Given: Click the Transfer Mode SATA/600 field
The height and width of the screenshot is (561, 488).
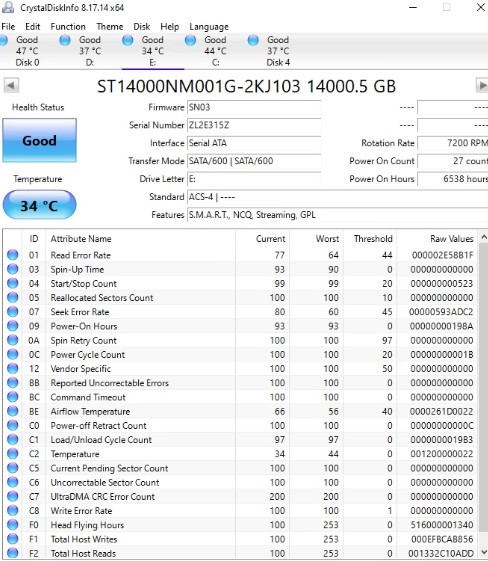Looking at the screenshot, I should coord(254,161).
